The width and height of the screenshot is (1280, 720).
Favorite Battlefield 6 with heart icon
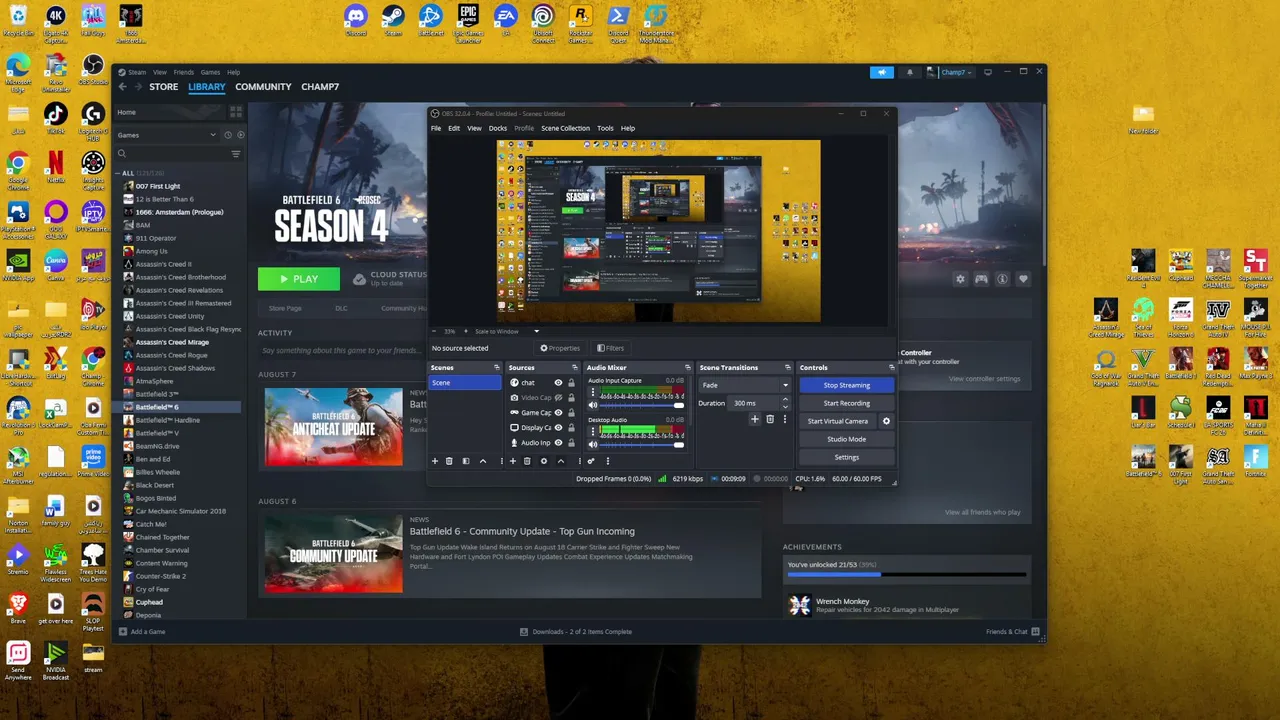[1023, 279]
